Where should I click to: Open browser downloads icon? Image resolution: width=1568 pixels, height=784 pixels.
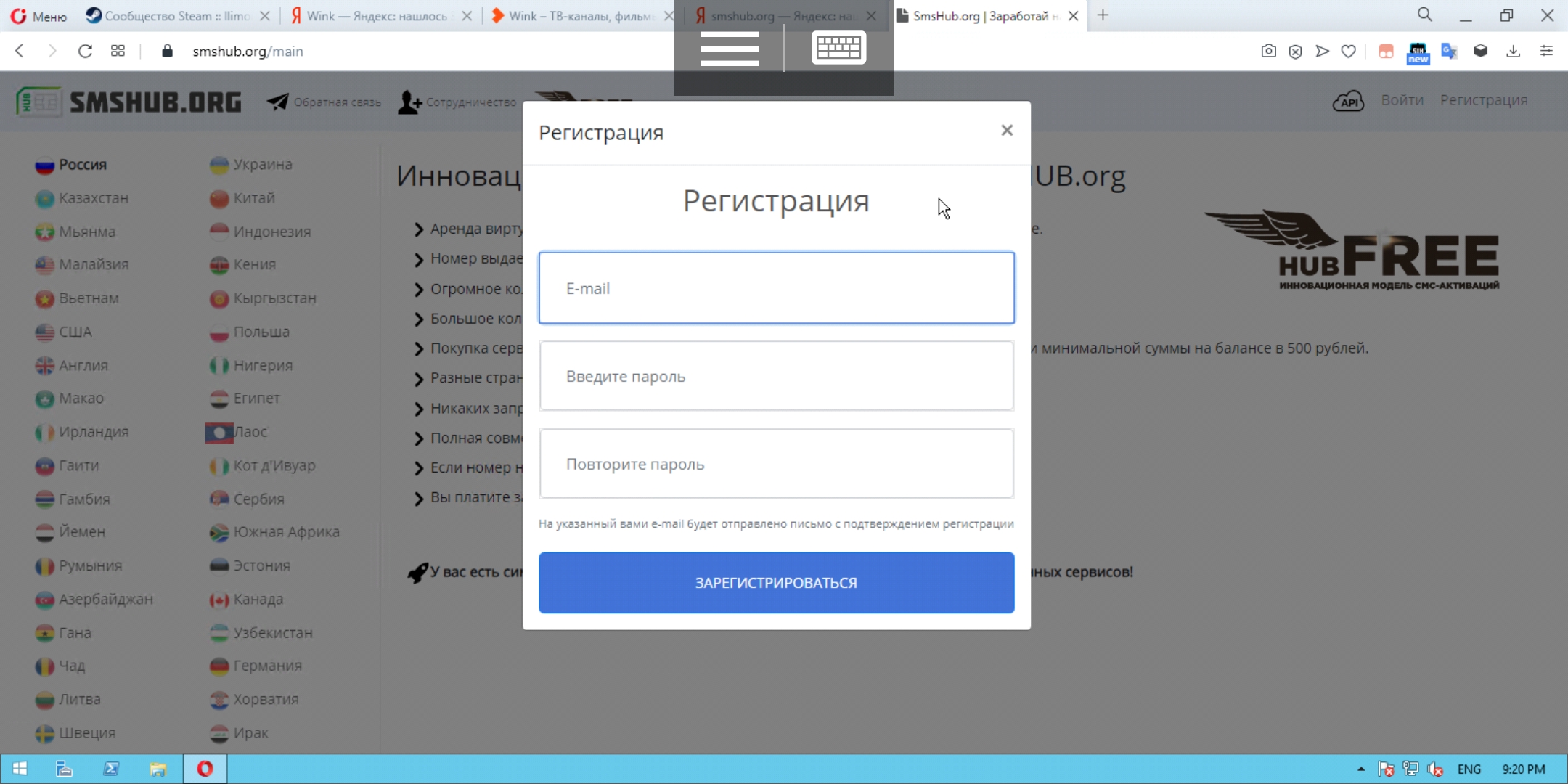pyautogui.click(x=1513, y=51)
